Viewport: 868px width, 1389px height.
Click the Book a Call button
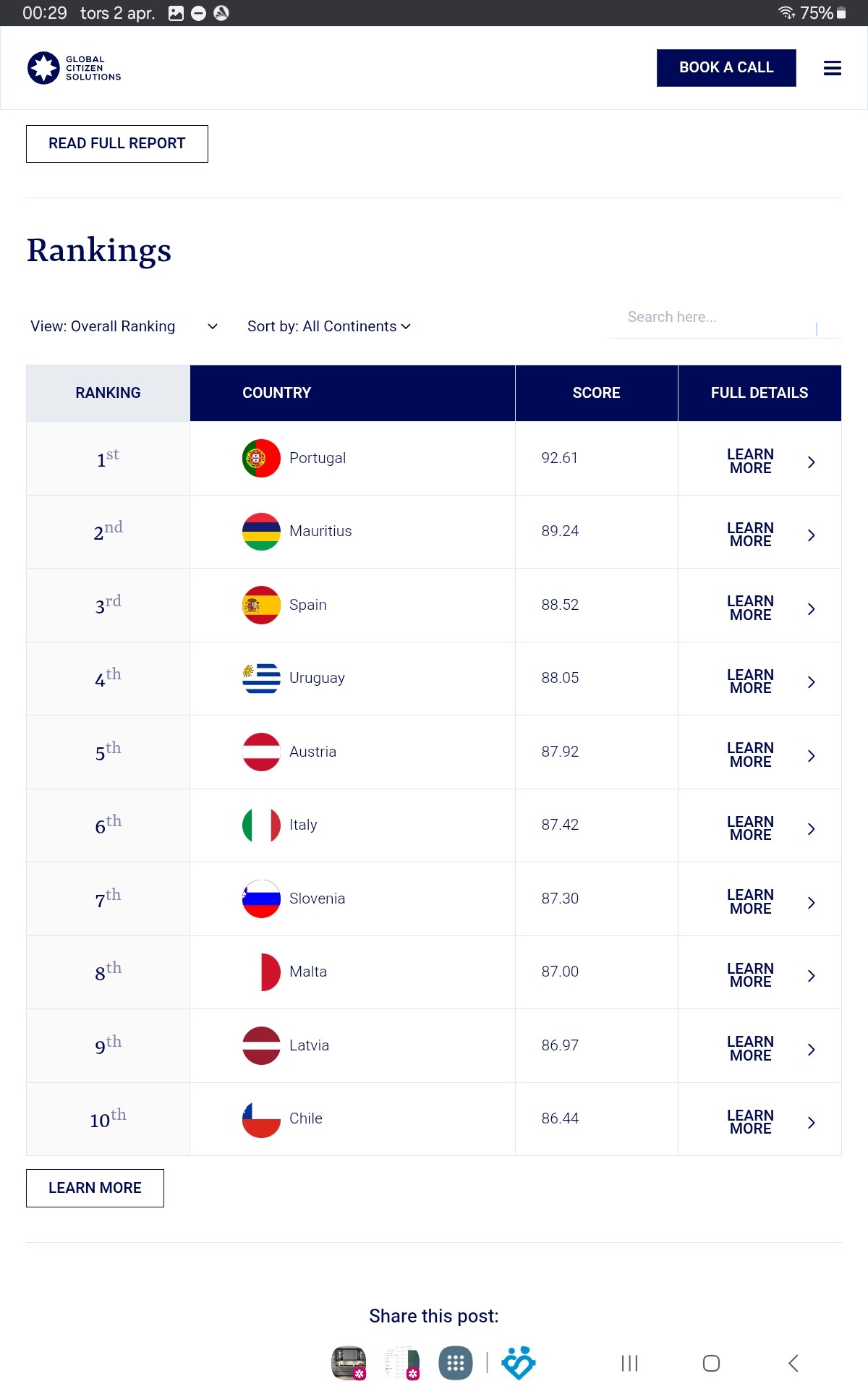click(x=726, y=68)
